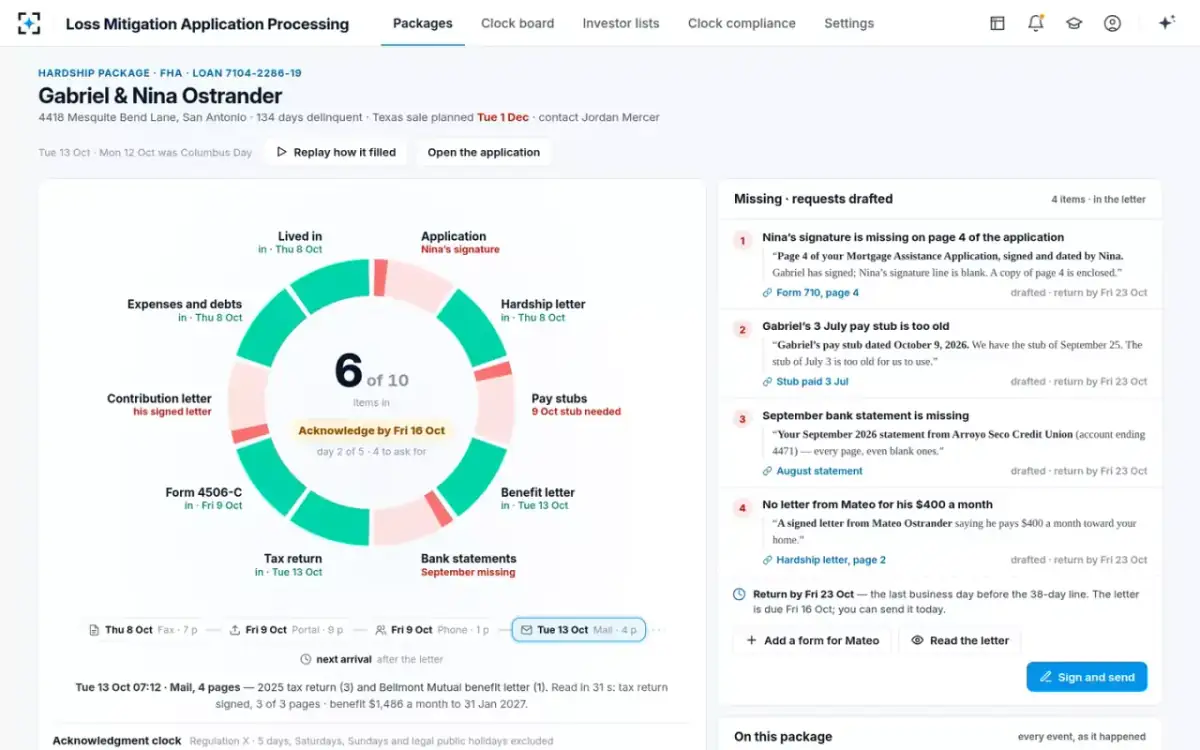
Task: Click the Form 4506-C label
Action: click(x=204, y=492)
